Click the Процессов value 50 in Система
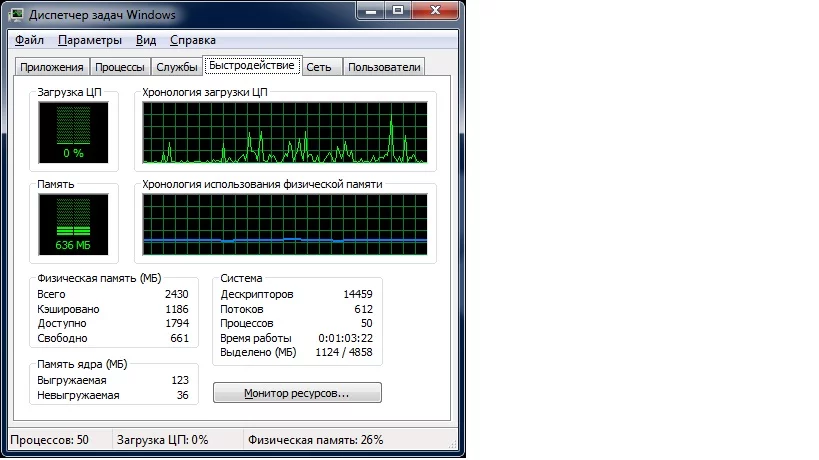The height and width of the screenshot is (460, 819). [x=367, y=323]
